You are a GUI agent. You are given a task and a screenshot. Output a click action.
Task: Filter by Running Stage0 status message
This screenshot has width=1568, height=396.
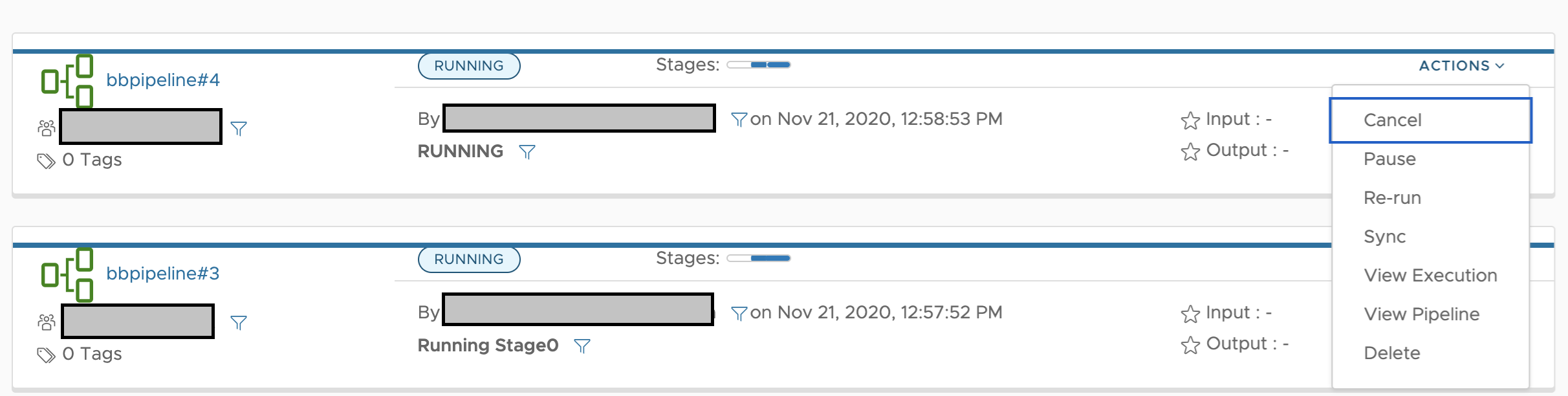click(582, 346)
